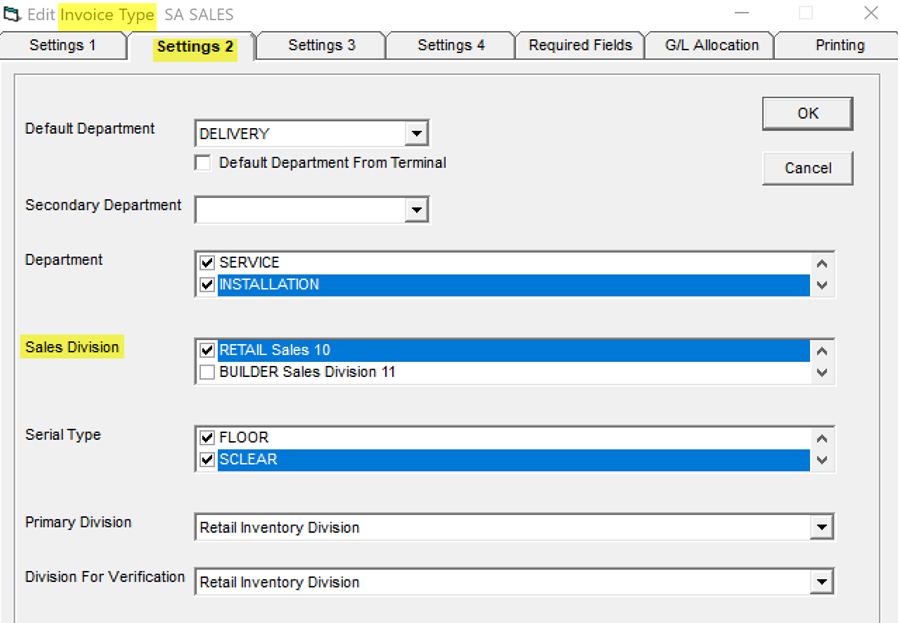Switch to the Settings 3 tab
Image resolution: width=900 pixels, height=623 pixels.
coord(321,45)
